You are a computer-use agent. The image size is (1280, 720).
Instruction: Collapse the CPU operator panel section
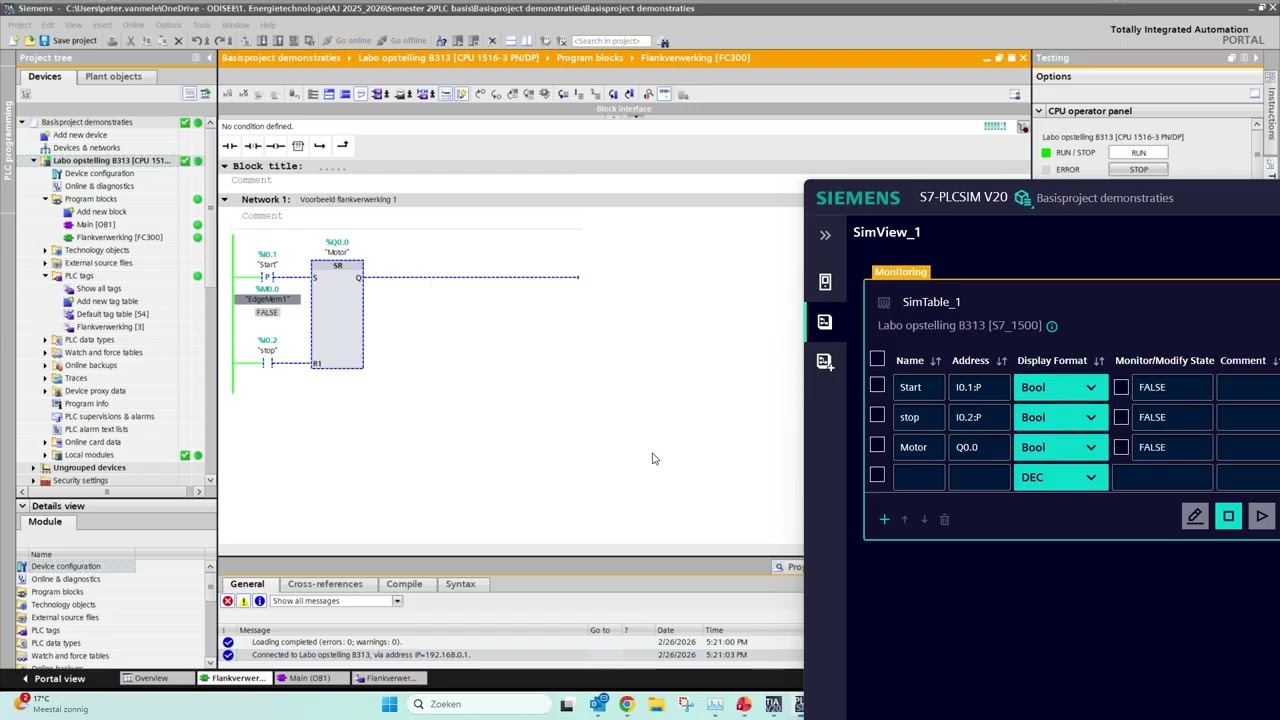pos(1039,111)
